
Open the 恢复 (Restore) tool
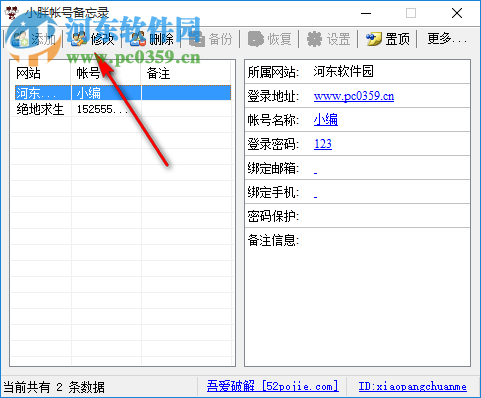tap(269, 39)
